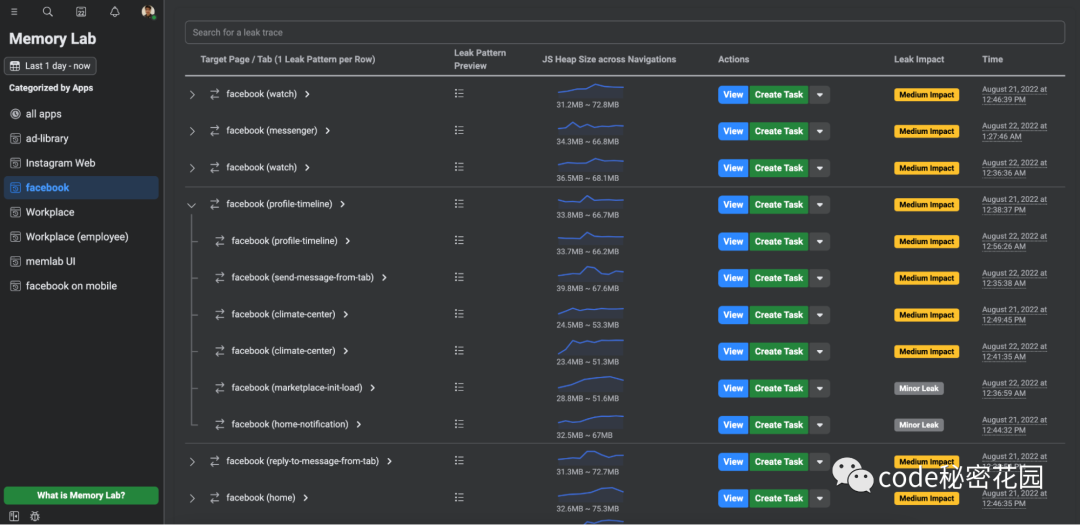Open the calendar icon in top bar
1080x525 pixels.
[x=81, y=12]
